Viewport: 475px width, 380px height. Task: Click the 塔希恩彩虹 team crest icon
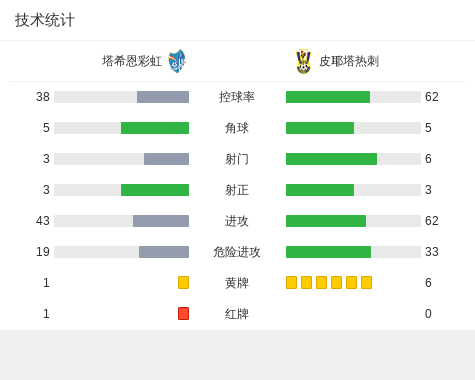[x=177, y=61]
